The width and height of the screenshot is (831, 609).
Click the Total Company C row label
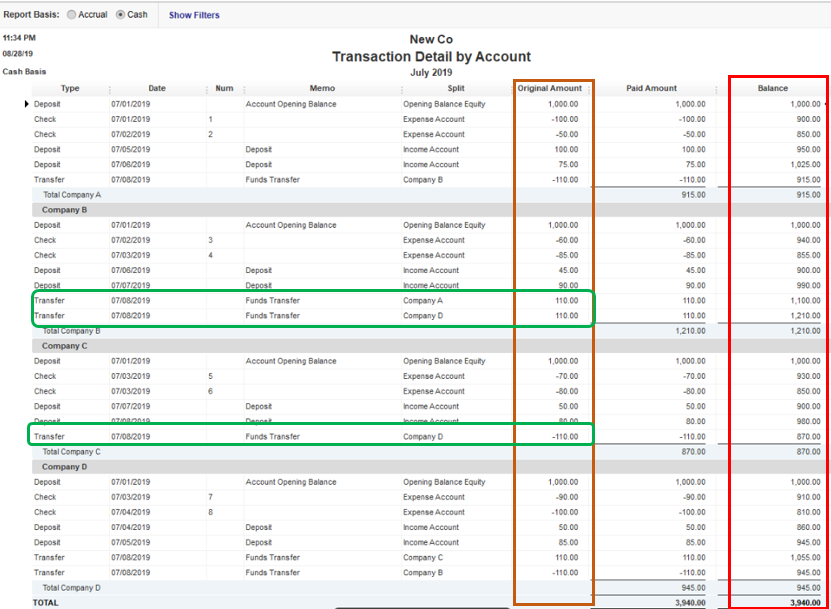pyautogui.click(x=72, y=452)
